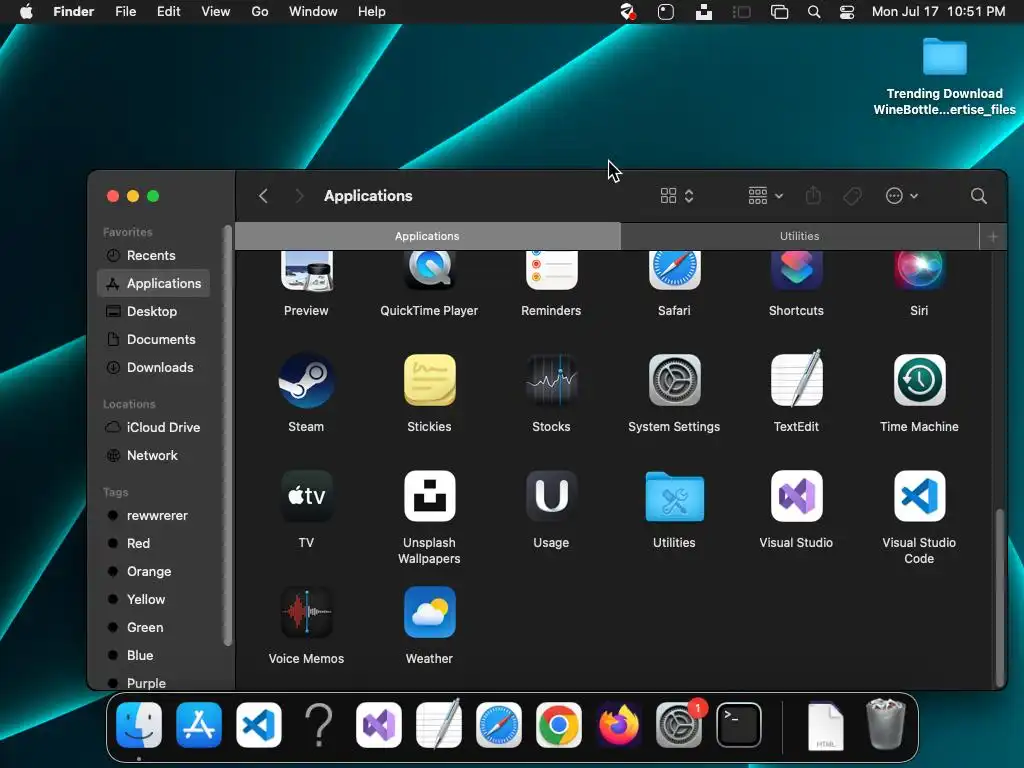Click the sidebar vertical scrollbar
The image size is (1024, 768).
(227, 436)
